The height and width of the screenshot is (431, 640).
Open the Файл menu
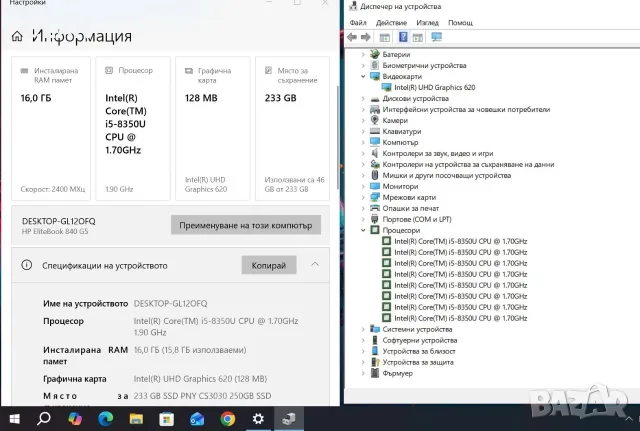(358, 23)
